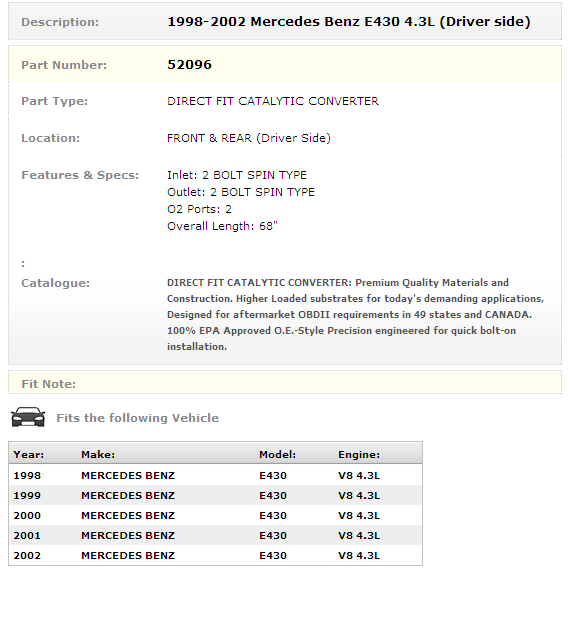Click the Fit Note label

[x=48, y=384]
